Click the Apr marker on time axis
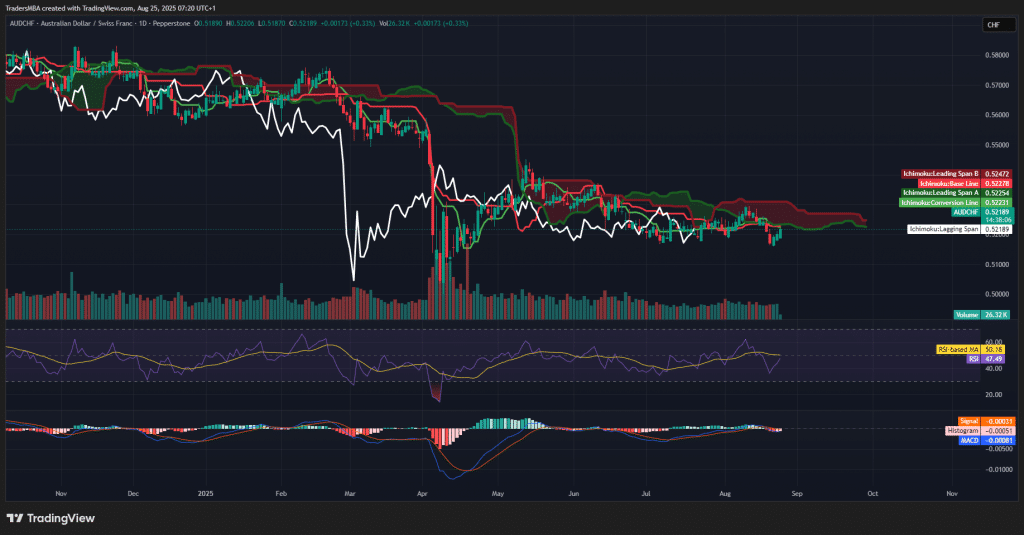Image resolution: width=1024 pixels, height=535 pixels. [x=422, y=493]
